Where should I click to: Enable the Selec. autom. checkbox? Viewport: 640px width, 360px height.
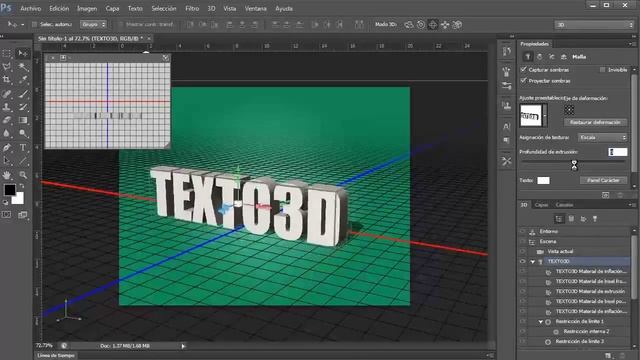point(34,24)
